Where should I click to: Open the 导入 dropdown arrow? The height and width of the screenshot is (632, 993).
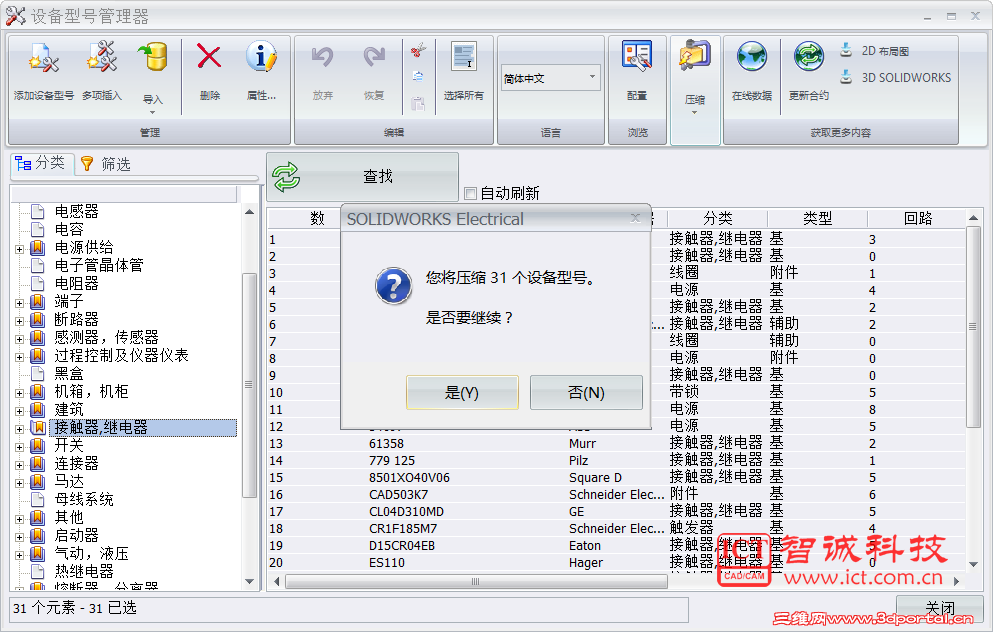[153, 112]
